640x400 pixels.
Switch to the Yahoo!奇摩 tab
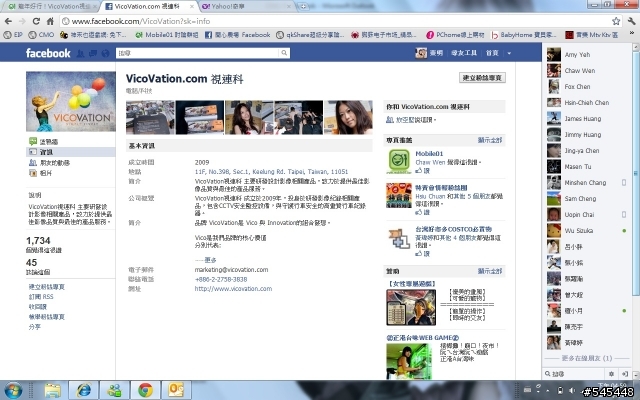click(x=247, y=7)
